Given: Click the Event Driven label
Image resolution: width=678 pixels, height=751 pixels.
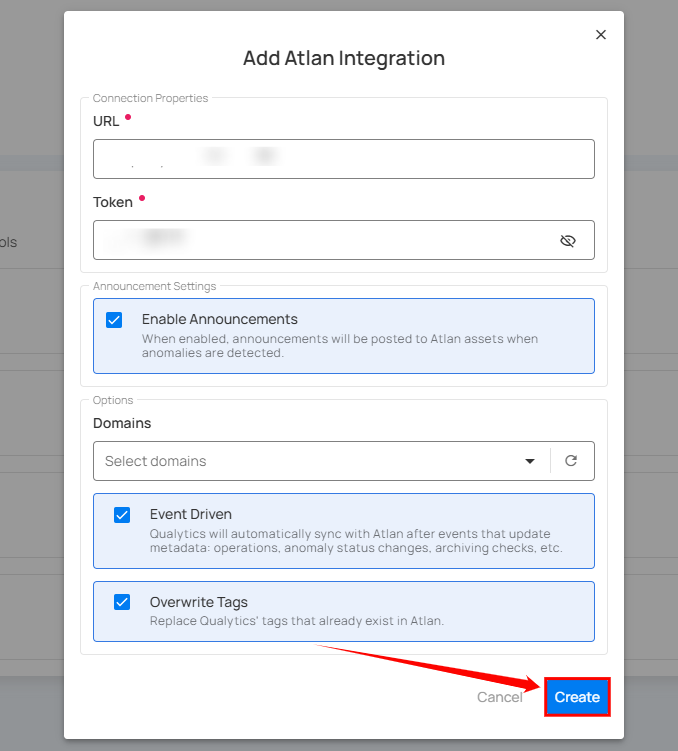Looking at the screenshot, I should click(191, 514).
